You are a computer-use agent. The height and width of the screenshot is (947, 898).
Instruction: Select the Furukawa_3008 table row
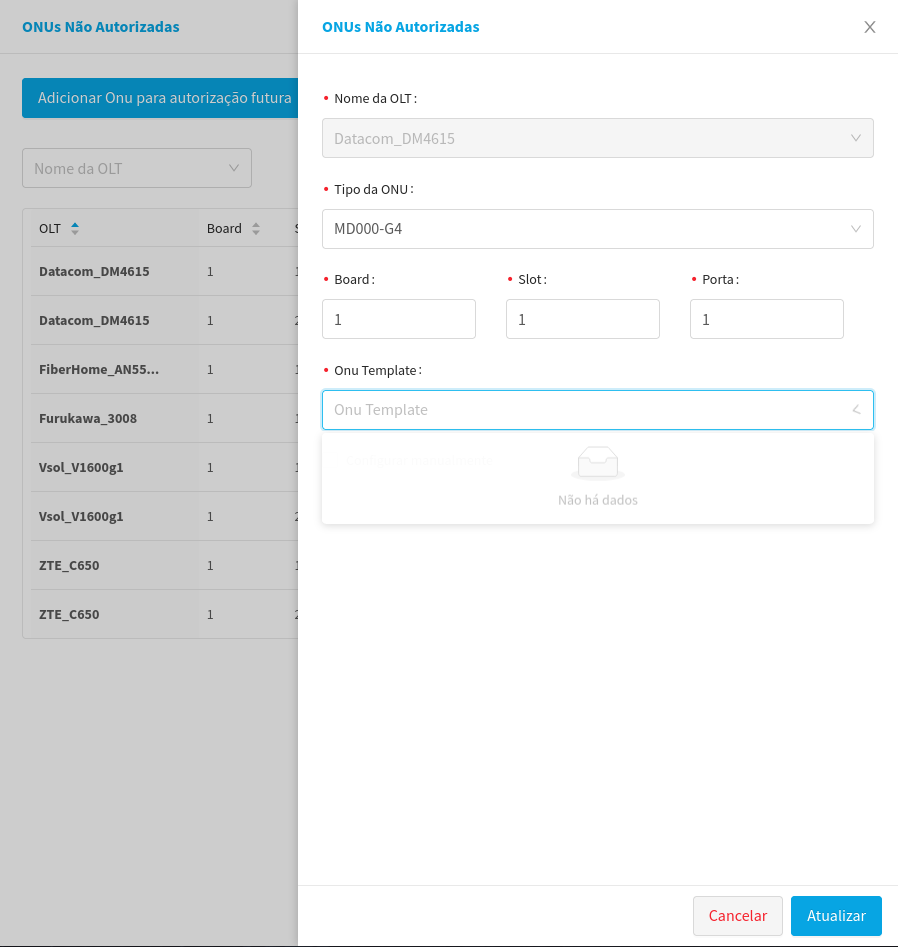pyautogui.click(x=88, y=419)
